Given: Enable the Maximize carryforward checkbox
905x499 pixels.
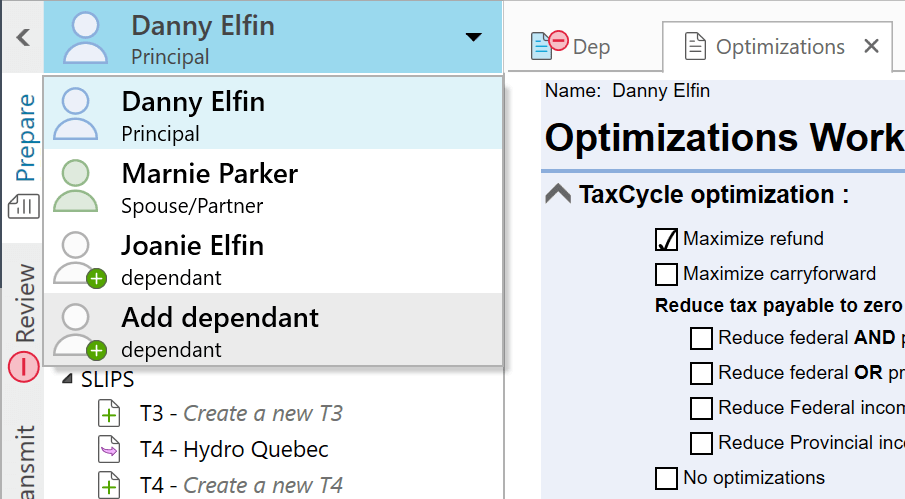Looking at the screenshot, I should tap(666, 273).
